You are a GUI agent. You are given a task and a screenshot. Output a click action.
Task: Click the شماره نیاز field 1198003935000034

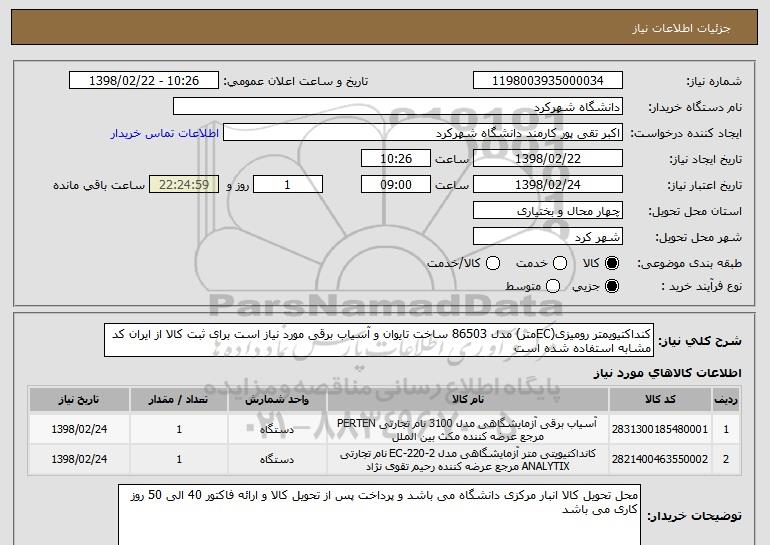pos(548,81)
